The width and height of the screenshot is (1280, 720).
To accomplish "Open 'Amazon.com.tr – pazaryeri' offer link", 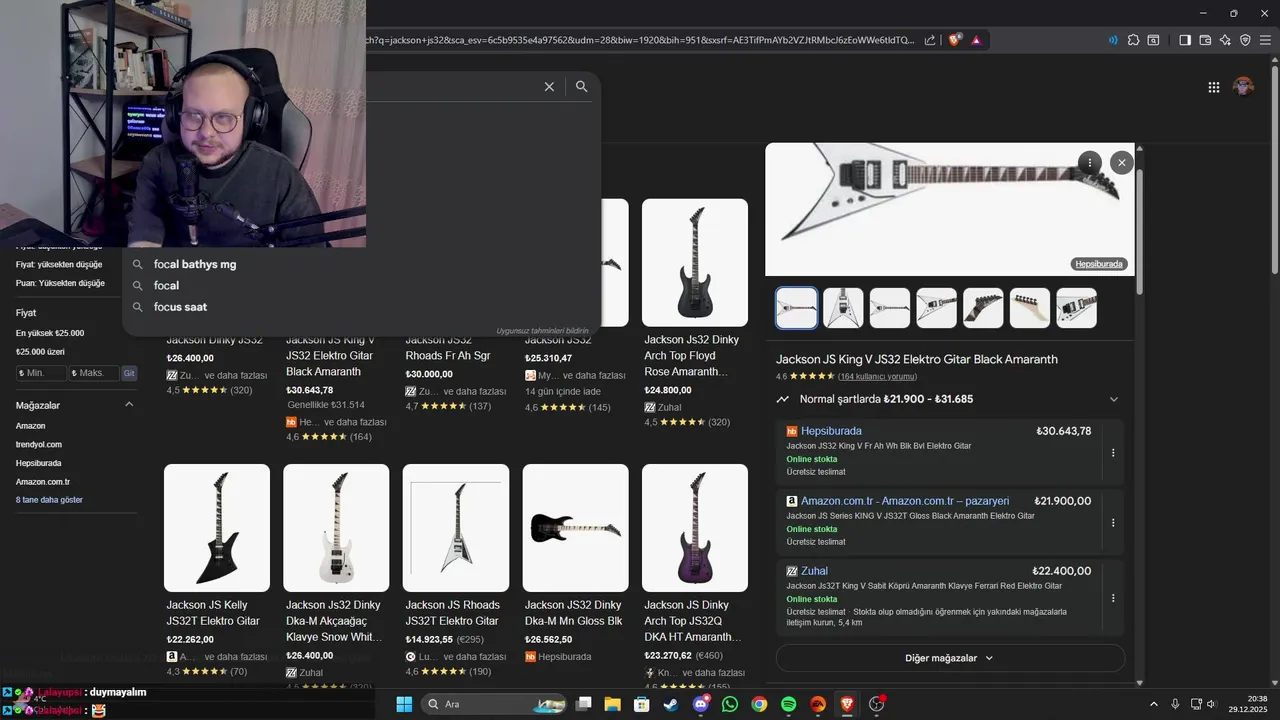I will click(x=905, y=501).
